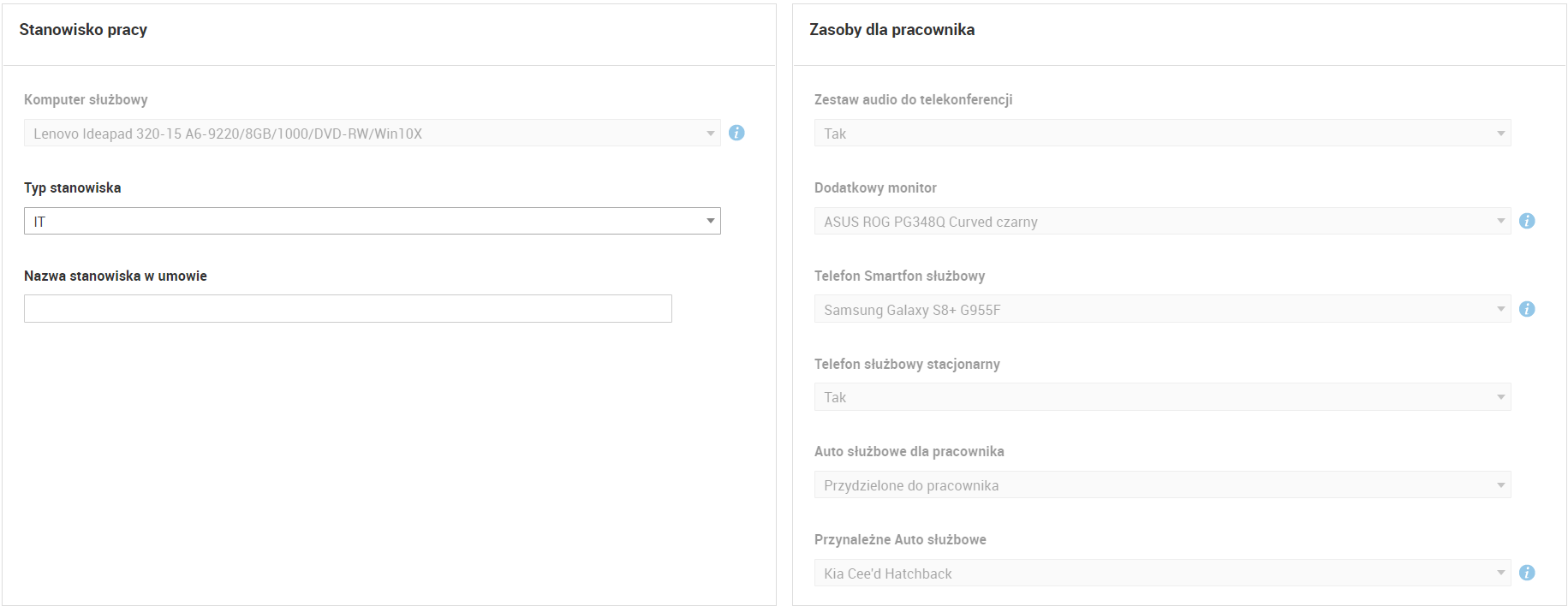Viewport: 1568px width, 612px height.
Task: Click the Komputer służbowy label
Action: [x=86, y=99]
